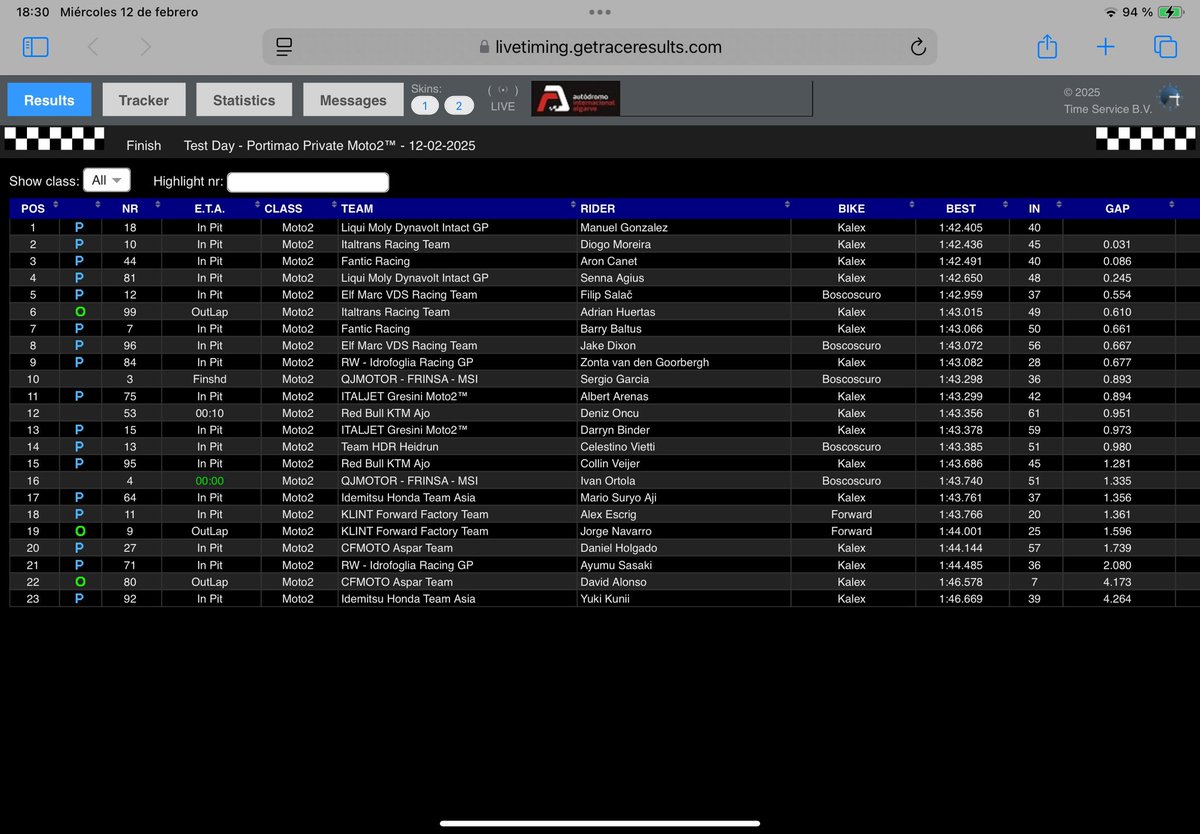Tap the three-dot multitasking menu at top
Screen dimensions: 1200x834
(x=600, y=12)
